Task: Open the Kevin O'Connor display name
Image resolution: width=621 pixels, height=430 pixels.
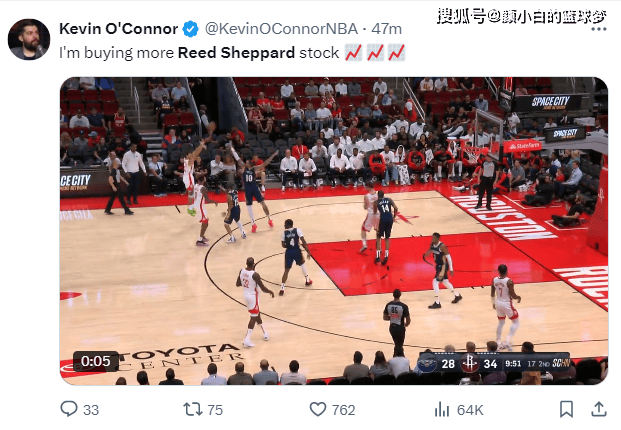Action: [x=118, y=29]
